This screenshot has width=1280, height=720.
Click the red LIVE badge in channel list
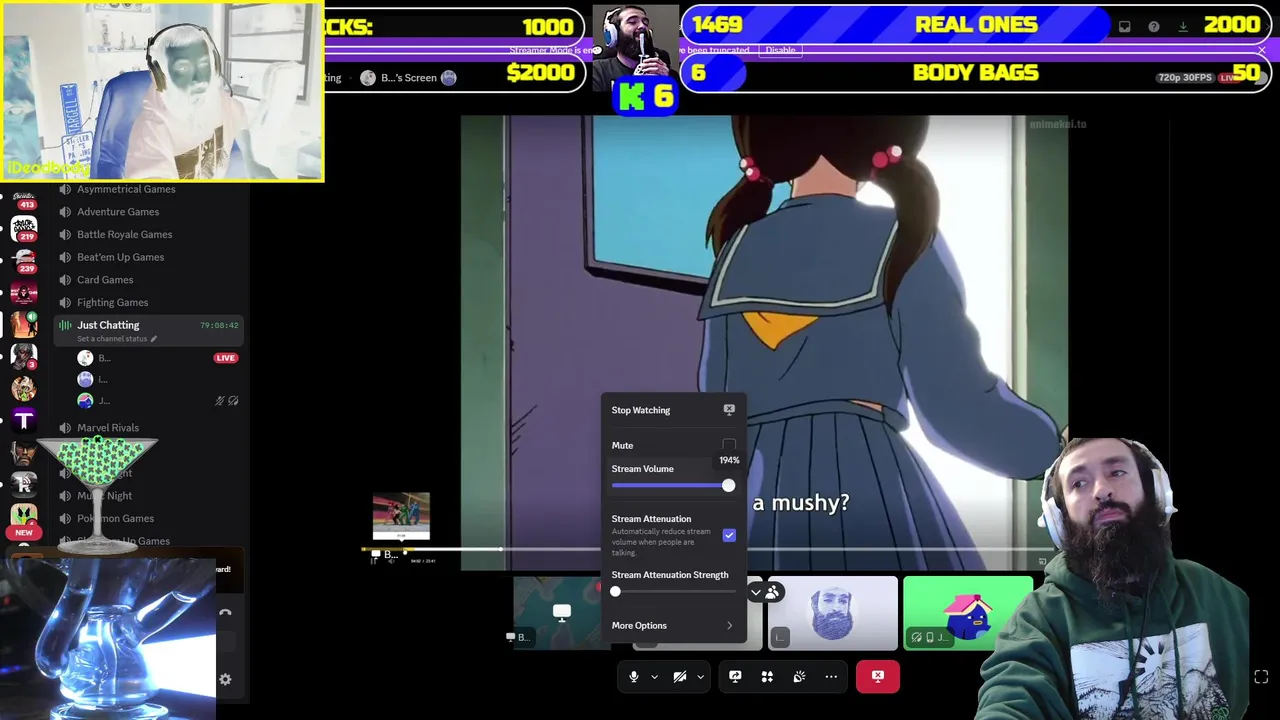pos(225,358)
